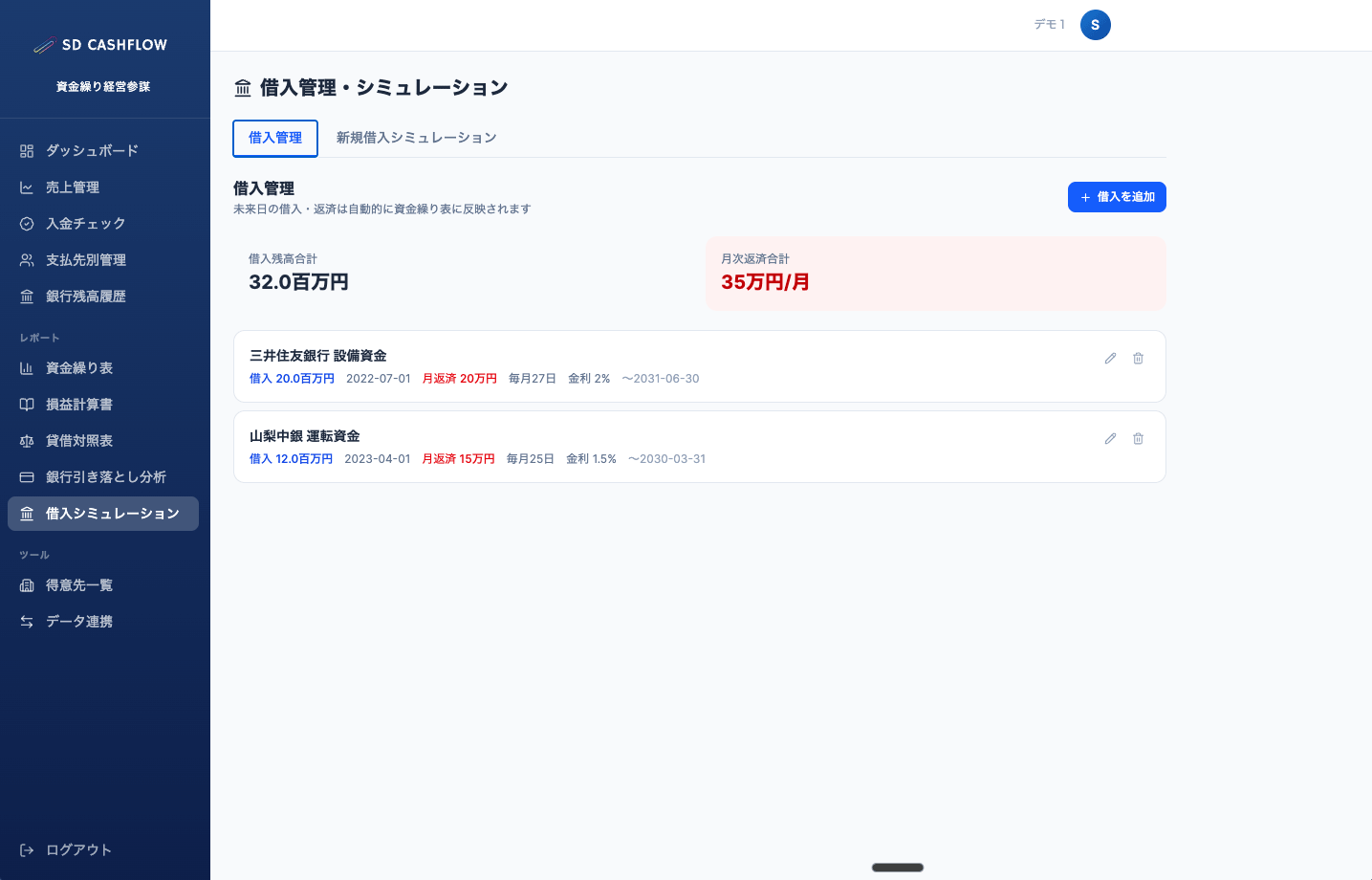Open 損益計算書 report

(103, 405)
